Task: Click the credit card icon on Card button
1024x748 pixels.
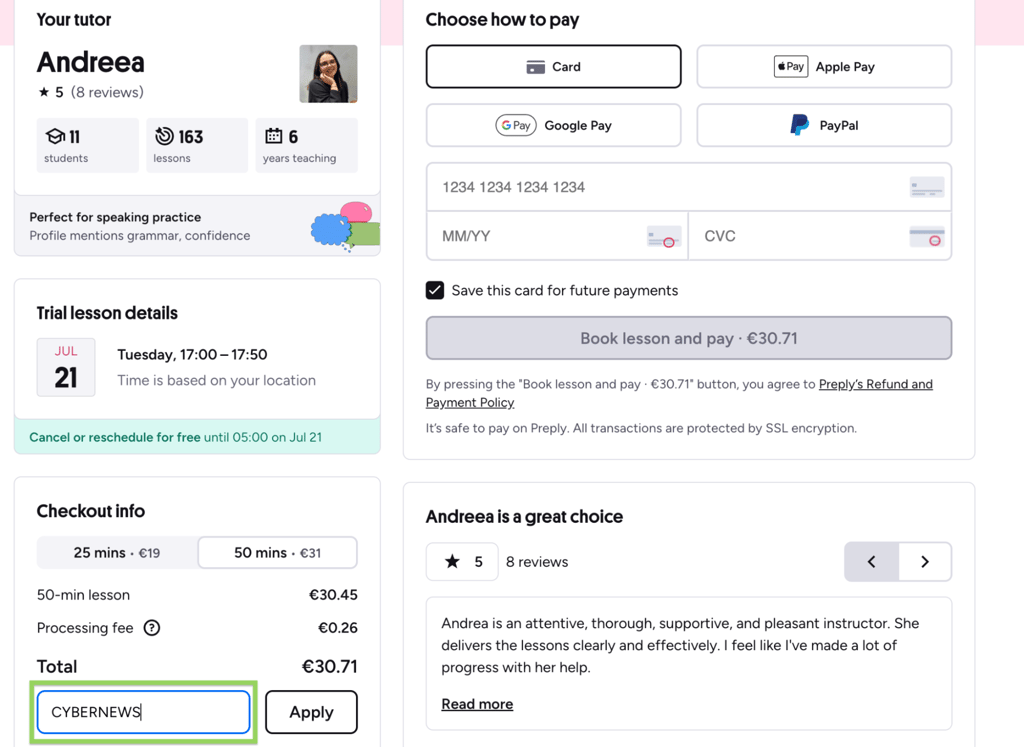Action: tap(536, 67)
